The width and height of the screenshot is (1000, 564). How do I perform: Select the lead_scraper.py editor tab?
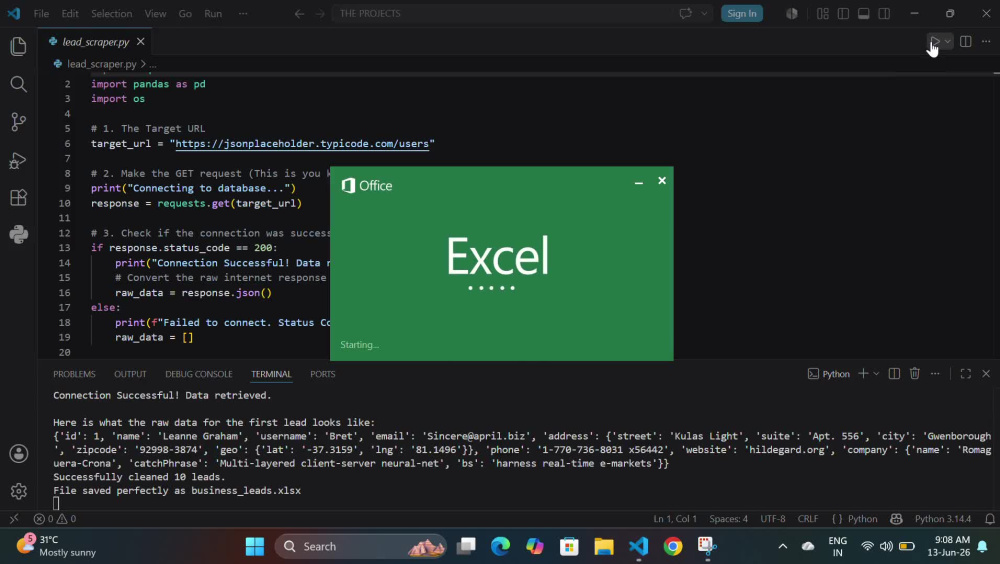point(96,41)
